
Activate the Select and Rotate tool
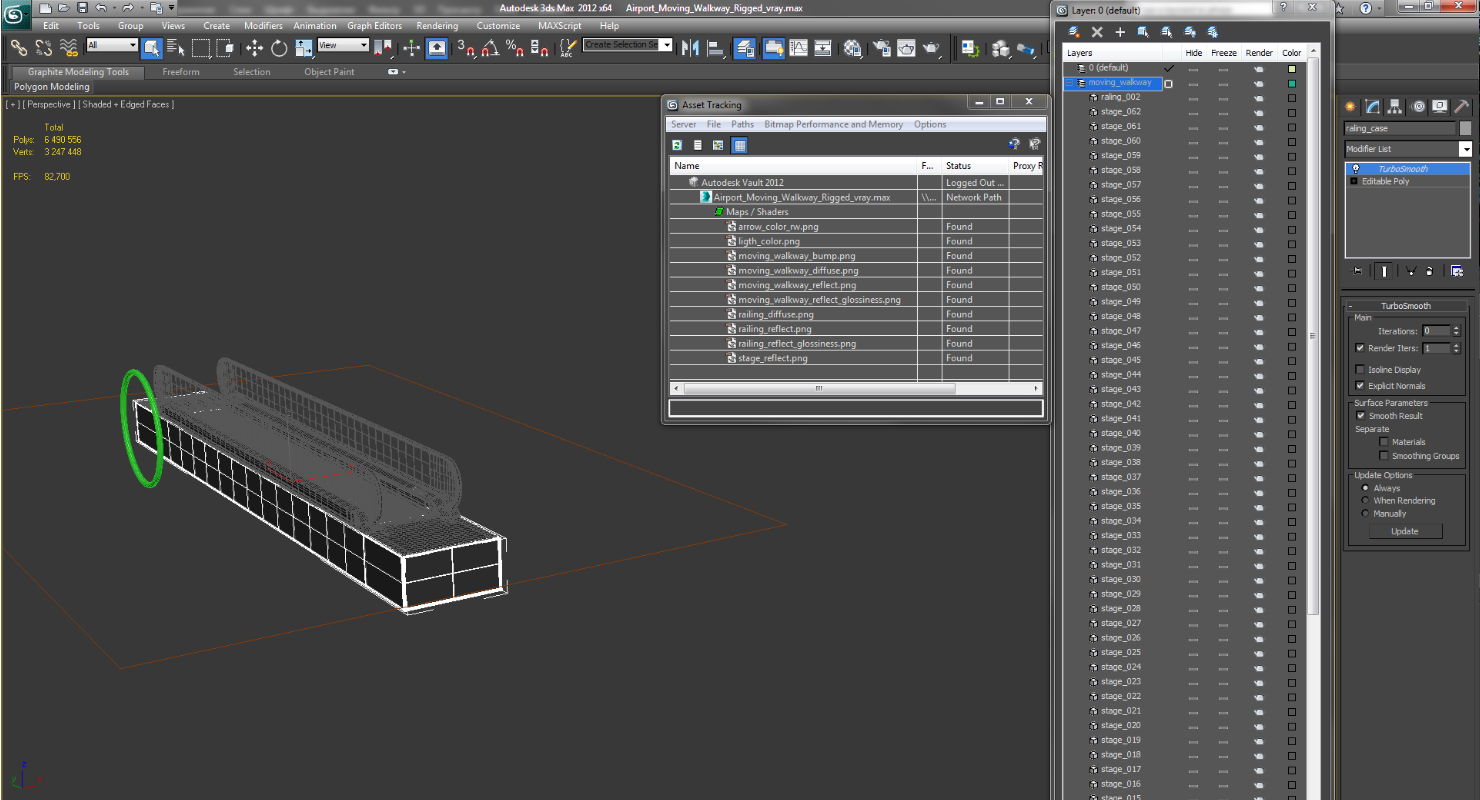[279, 47]
